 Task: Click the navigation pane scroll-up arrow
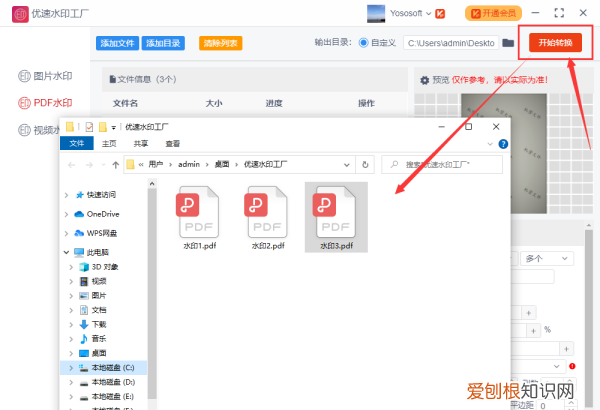pyautogui.click(x=152, y=184)
